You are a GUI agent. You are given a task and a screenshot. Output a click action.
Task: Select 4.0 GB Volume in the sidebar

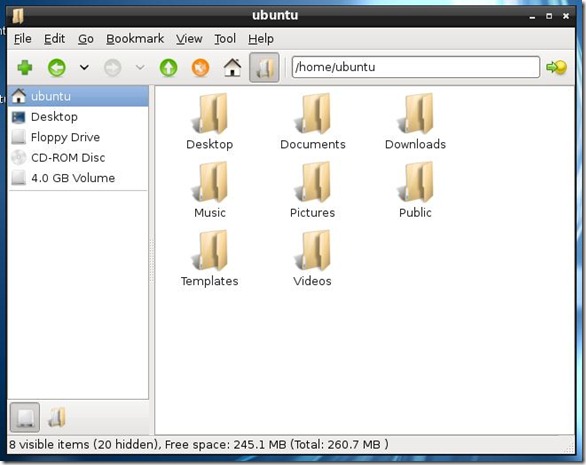tap(78, 178)
